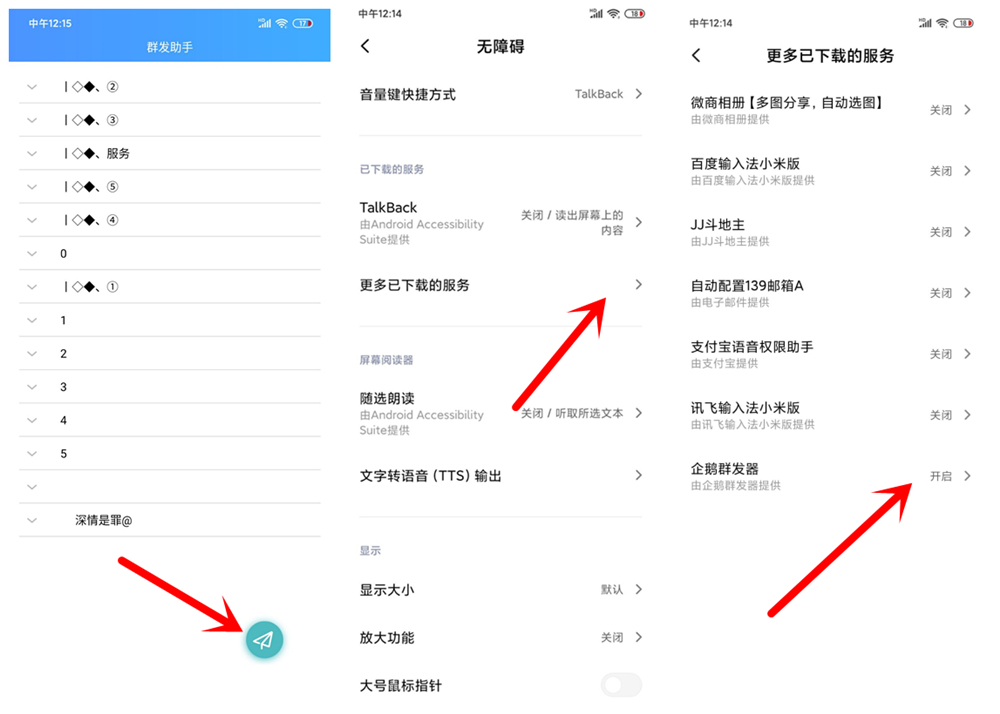Tap the back arrow on 更多已下载的服务 screen
Screen dimensions: 1000x714
(694, 56)
